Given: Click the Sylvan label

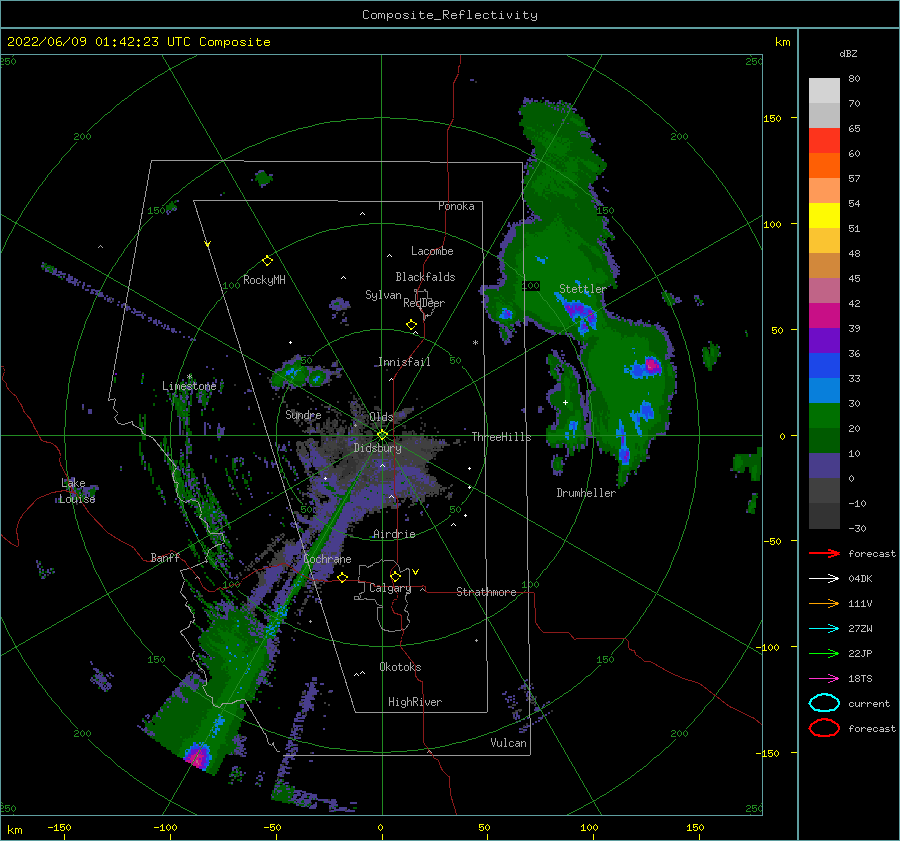Looking at the screenshot, I should 383,295.
